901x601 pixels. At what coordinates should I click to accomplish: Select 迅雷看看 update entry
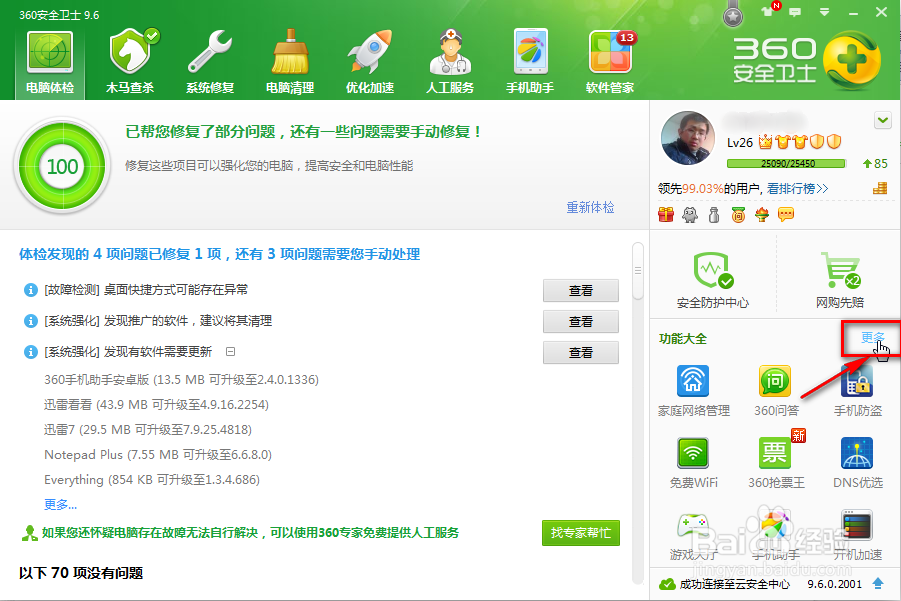(156, 405)
